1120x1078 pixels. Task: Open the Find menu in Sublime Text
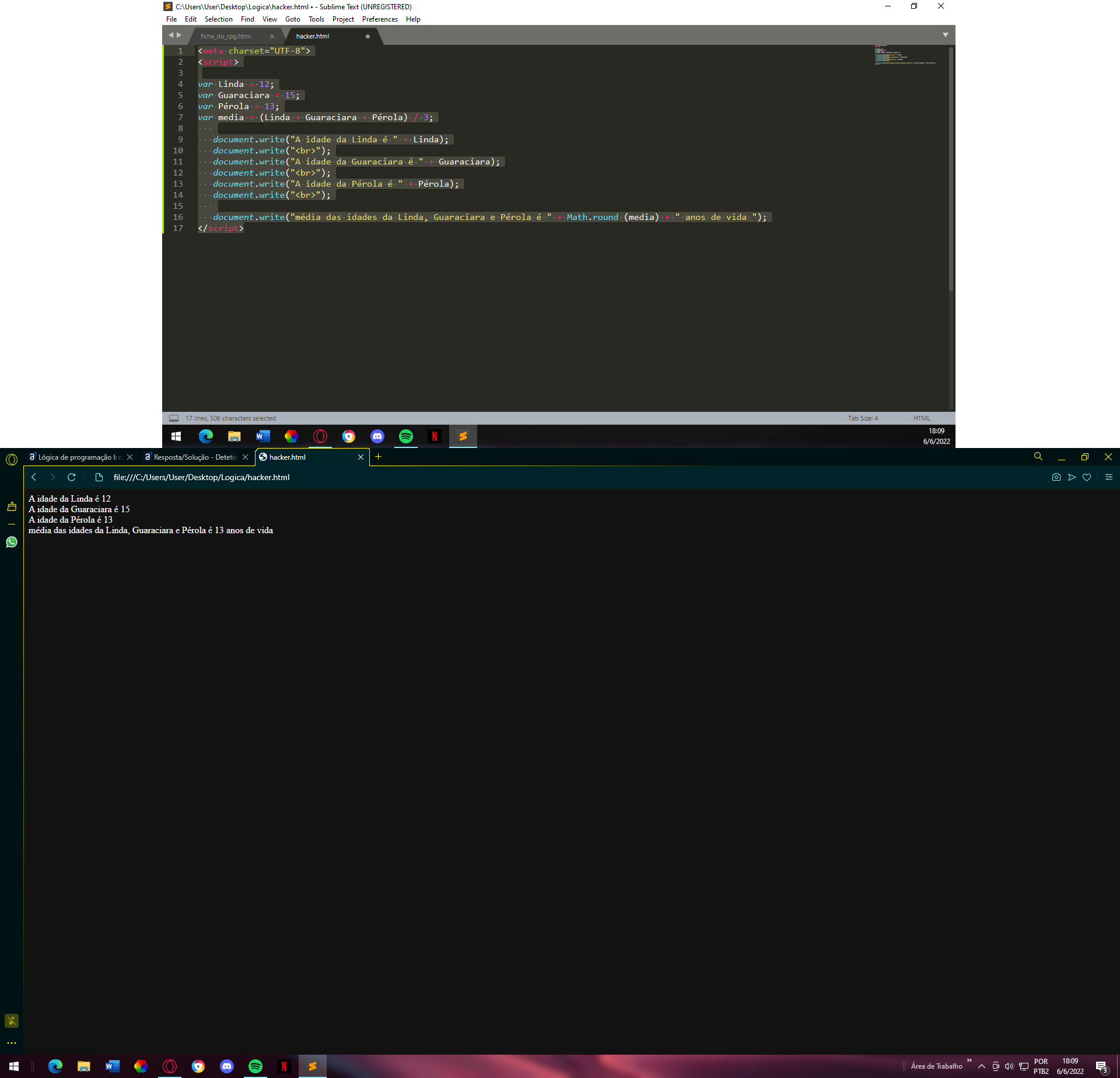[x=247, y=19]
